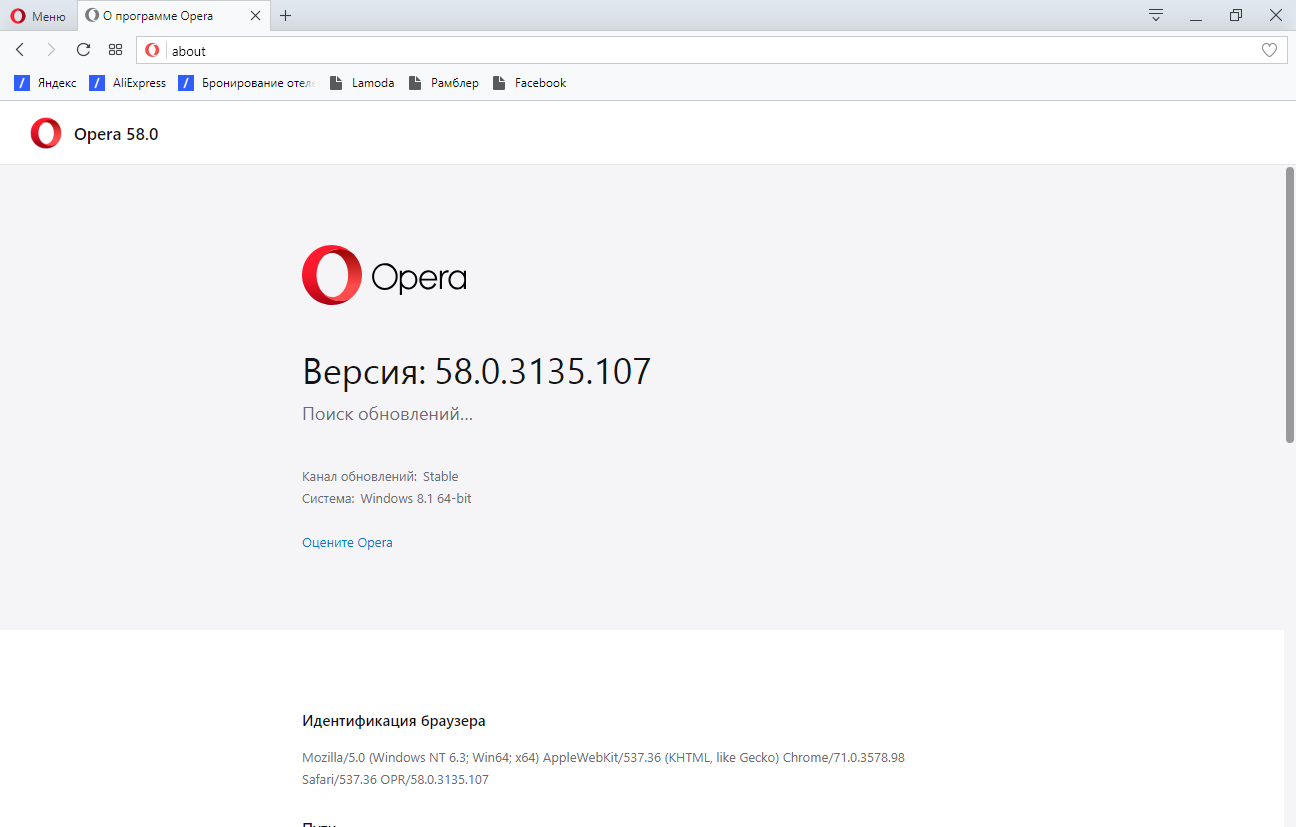
Task: Reload the page with refresh icon
Action: tap(83, 50)
